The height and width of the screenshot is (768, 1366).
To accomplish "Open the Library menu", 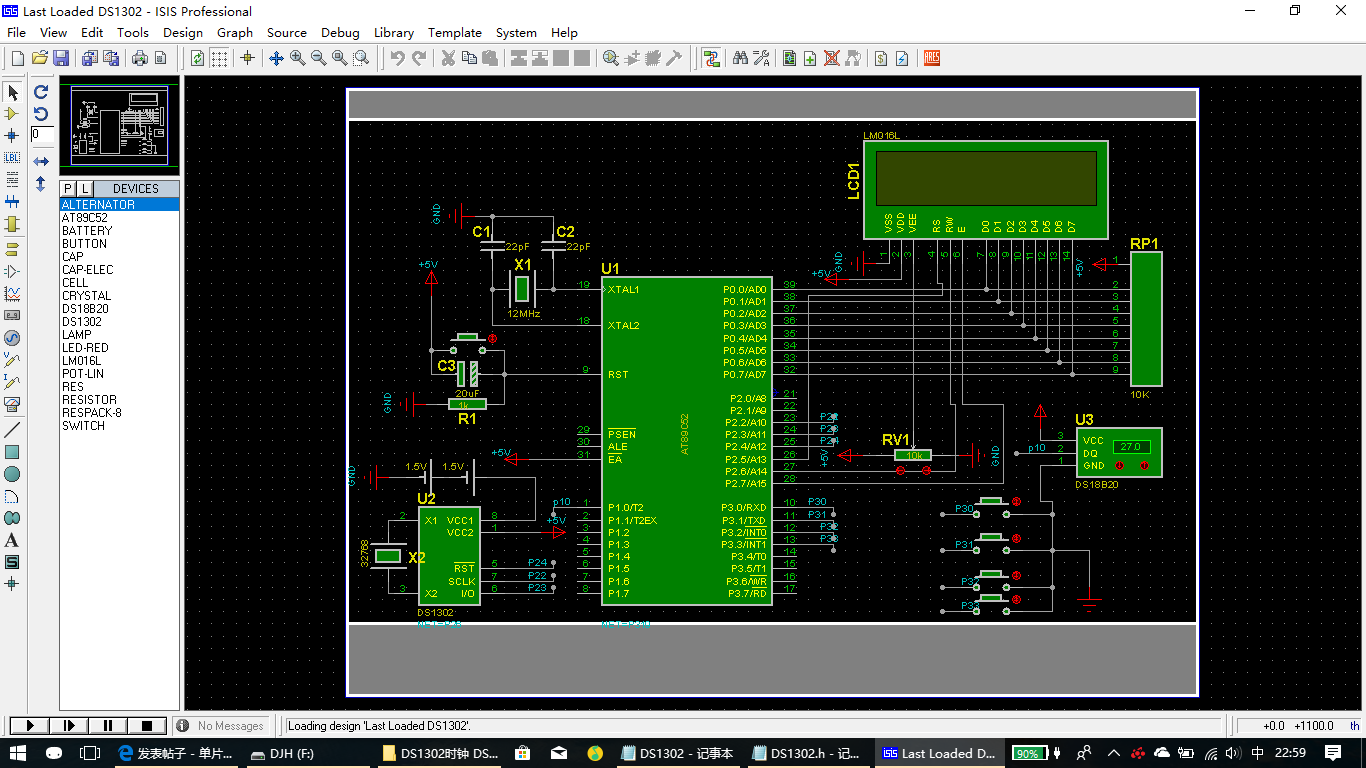I will click(x=394, y=32).
